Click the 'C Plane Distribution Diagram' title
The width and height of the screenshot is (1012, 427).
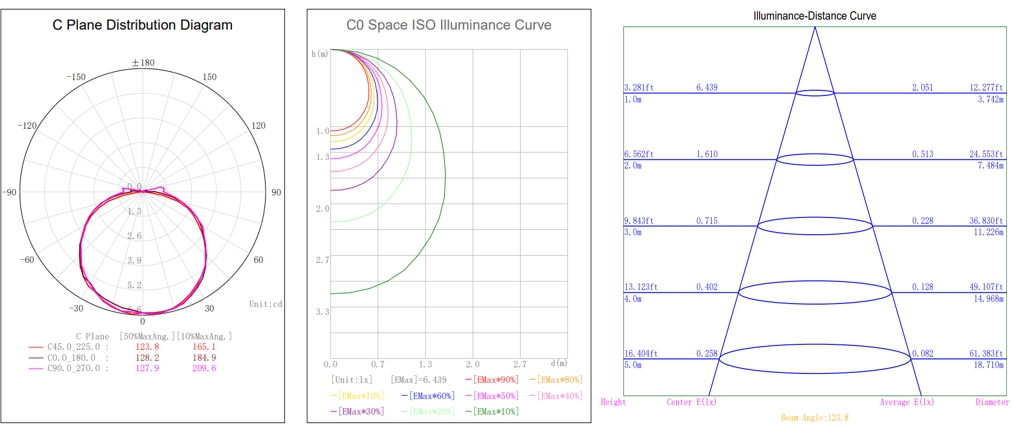(x=142, y=26)
